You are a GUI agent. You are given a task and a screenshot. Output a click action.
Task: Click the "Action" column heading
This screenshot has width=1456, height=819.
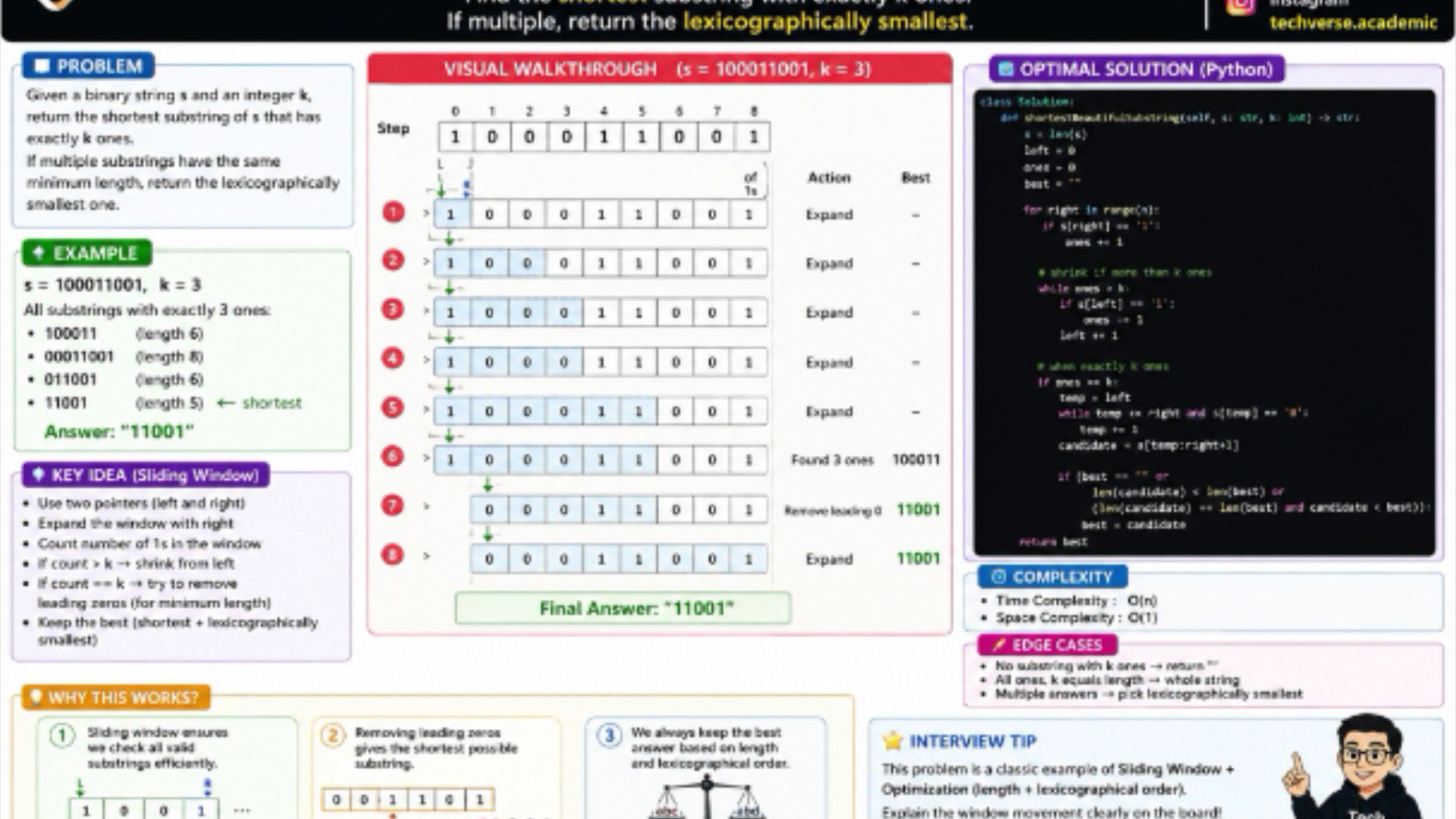[829, 177]
